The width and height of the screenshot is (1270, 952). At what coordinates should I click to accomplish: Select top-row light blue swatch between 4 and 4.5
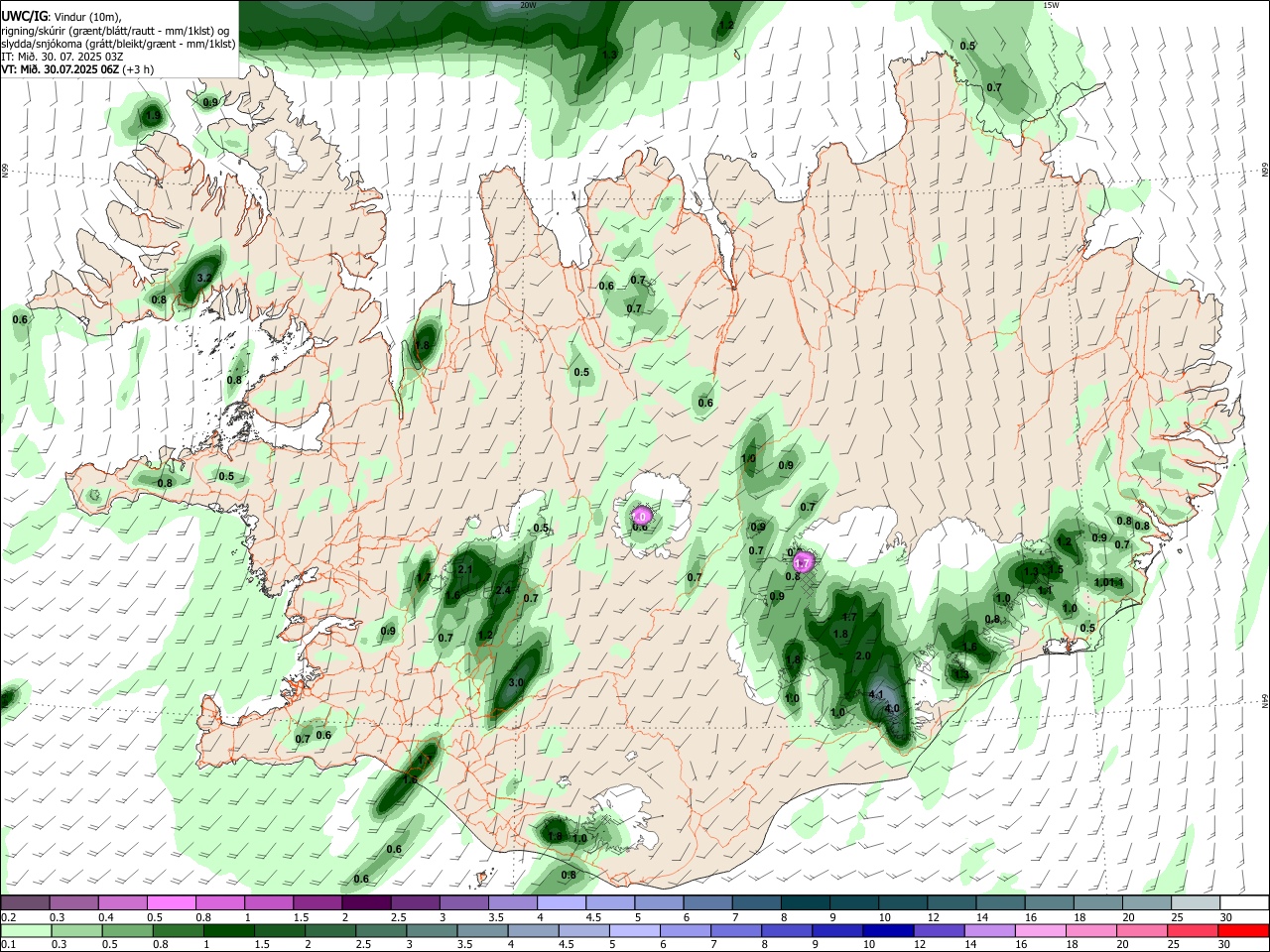click(562, 903)
